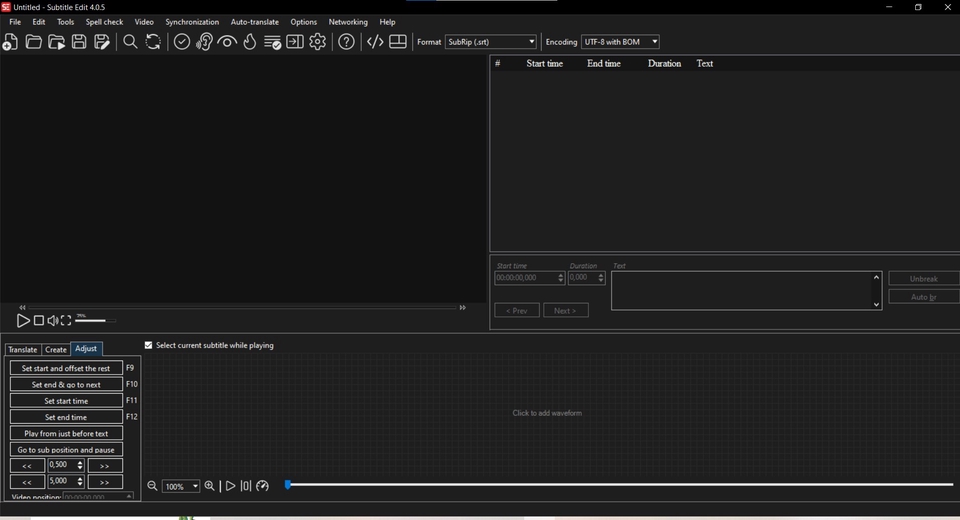
Task: Run Fix common errors checkmark icon
Action: [x=182, y=42]
